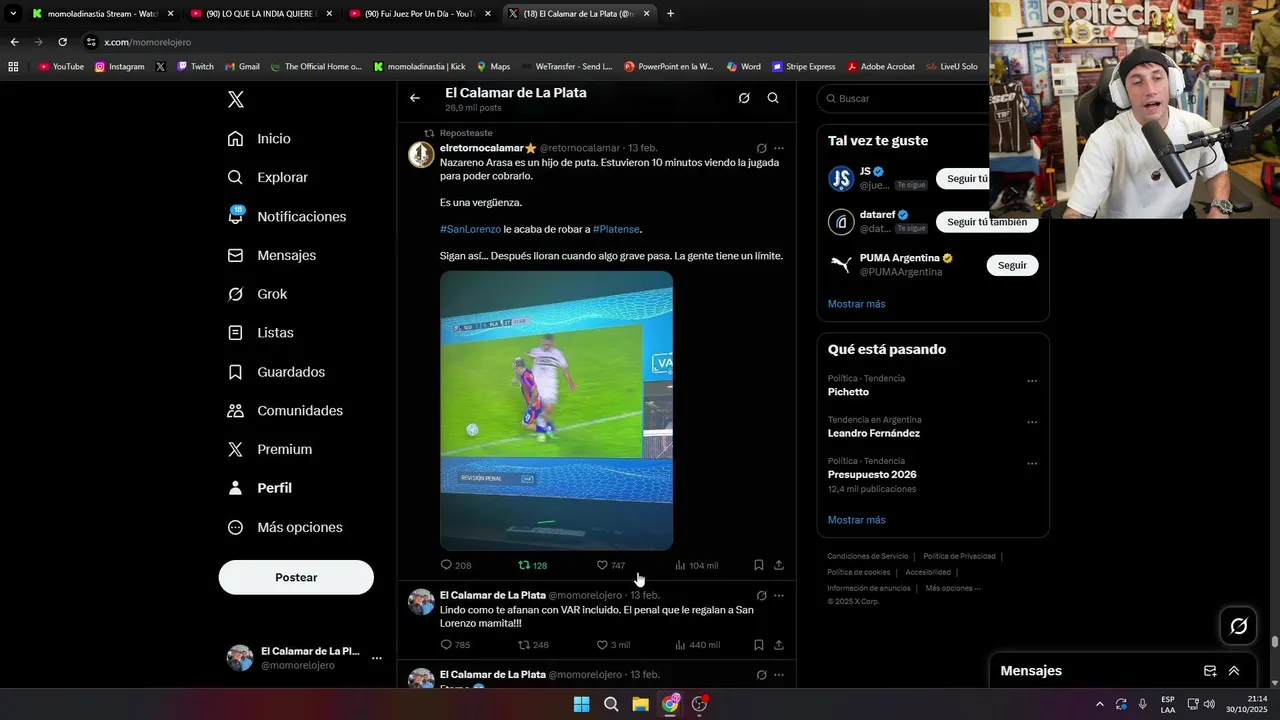The width and height of the screenshot is (1280, 720).
Task: Expand the Mensajes drawer with arrows
Action: coord(1234,671)
